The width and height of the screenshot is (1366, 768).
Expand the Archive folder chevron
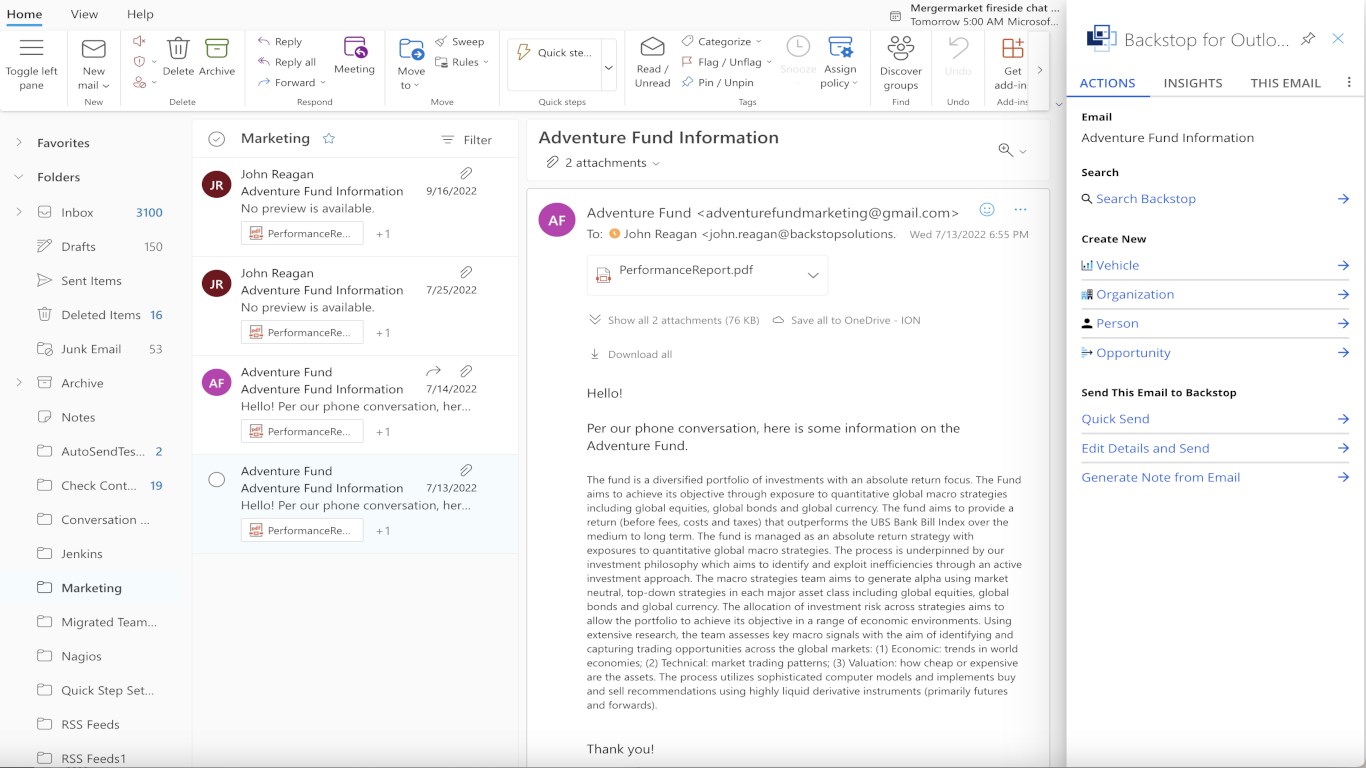pos(19,383)
